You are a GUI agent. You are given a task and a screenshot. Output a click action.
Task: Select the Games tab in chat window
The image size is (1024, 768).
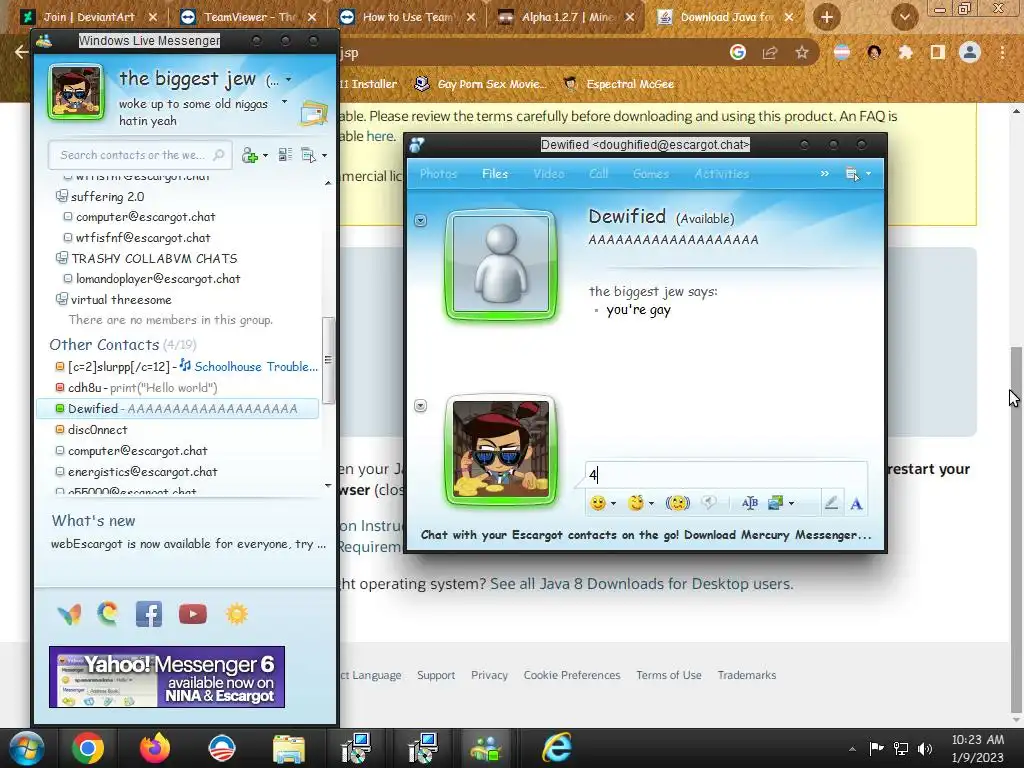[x=650, y=174]
